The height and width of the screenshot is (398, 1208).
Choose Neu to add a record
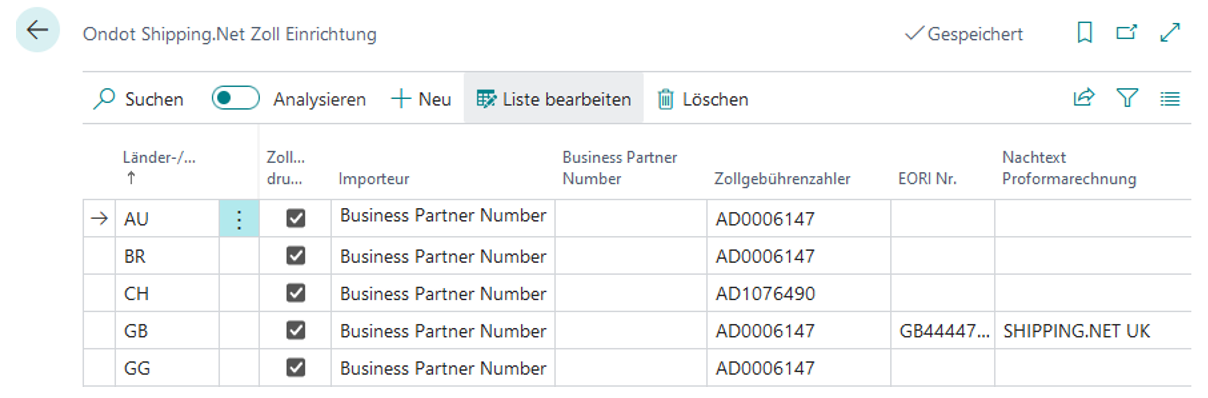[421, 99]
